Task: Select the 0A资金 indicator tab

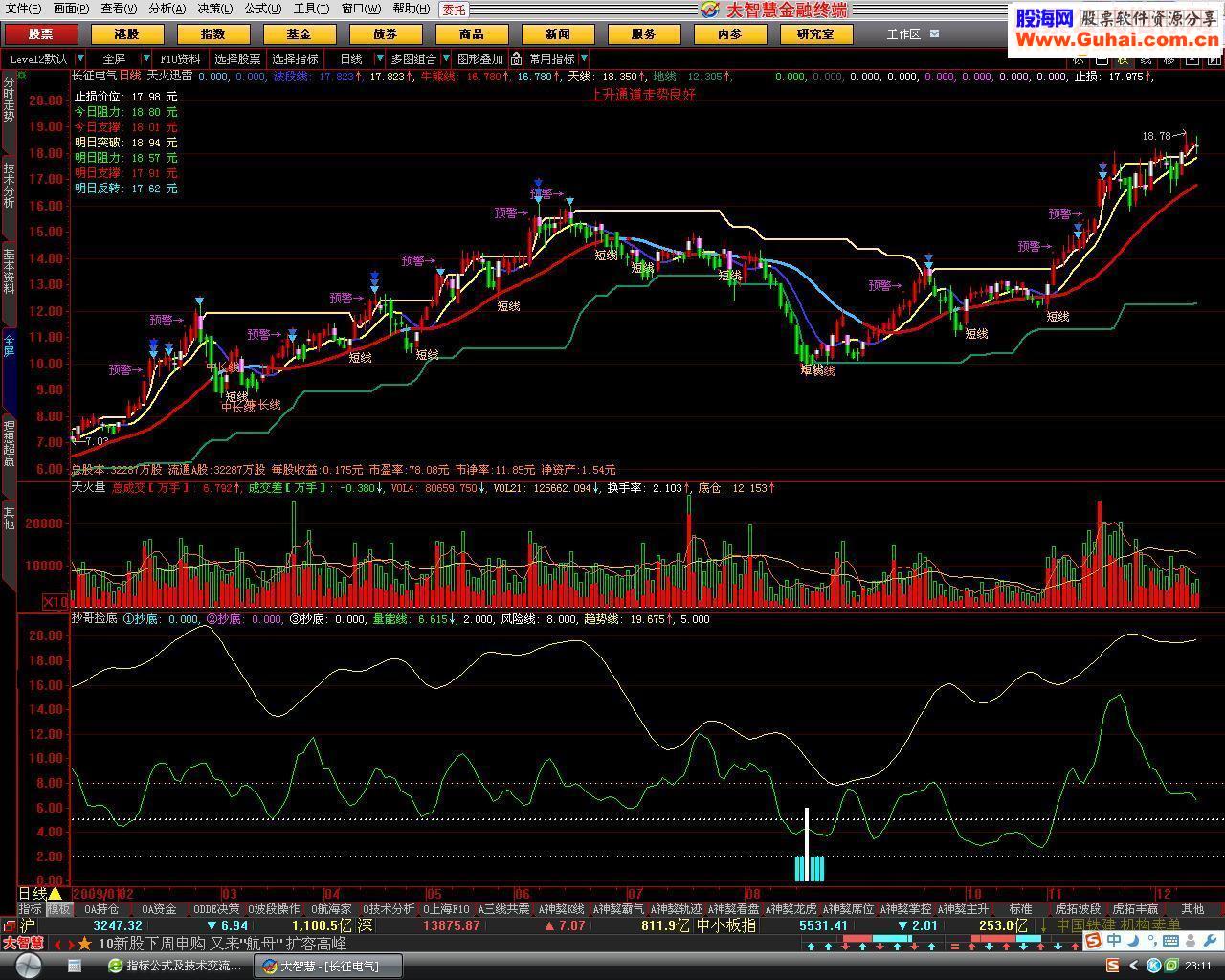Action: click(159, 908)
